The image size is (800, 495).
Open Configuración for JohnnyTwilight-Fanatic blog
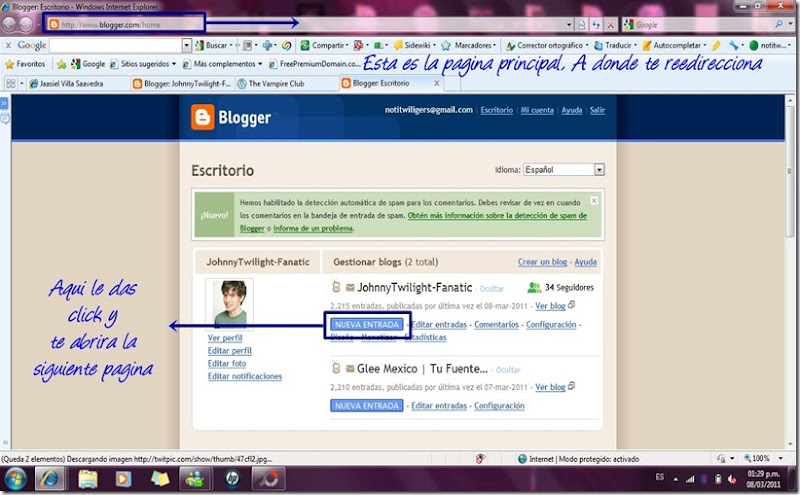click(x=551, y=325)
